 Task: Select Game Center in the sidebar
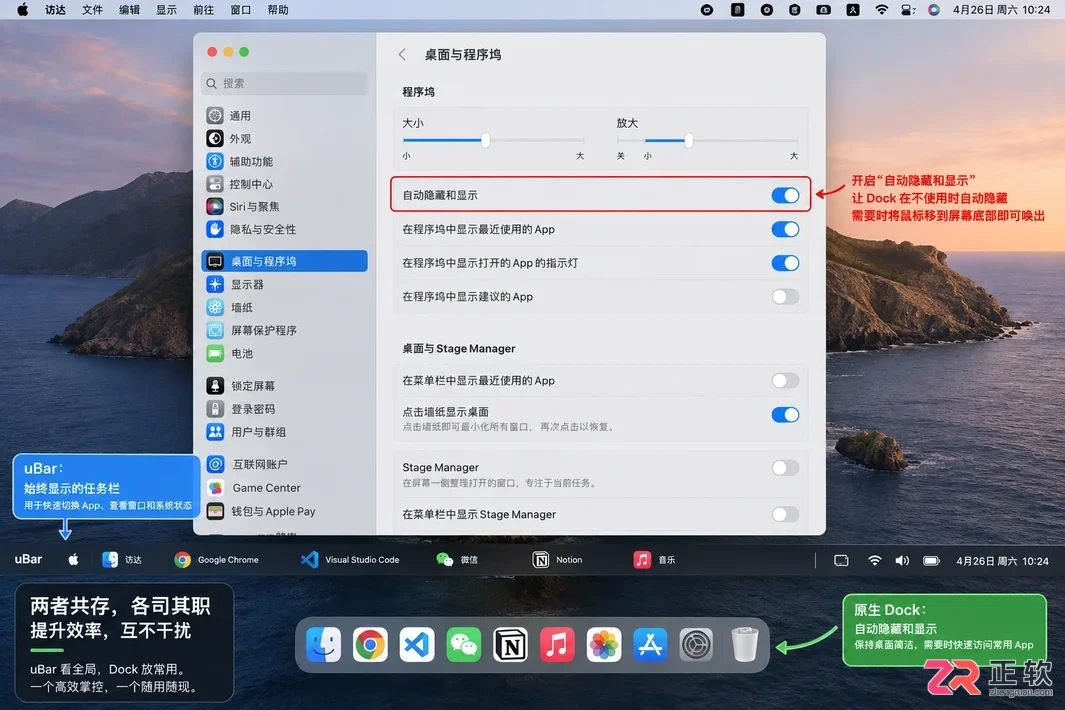click(x=285, y=488)
